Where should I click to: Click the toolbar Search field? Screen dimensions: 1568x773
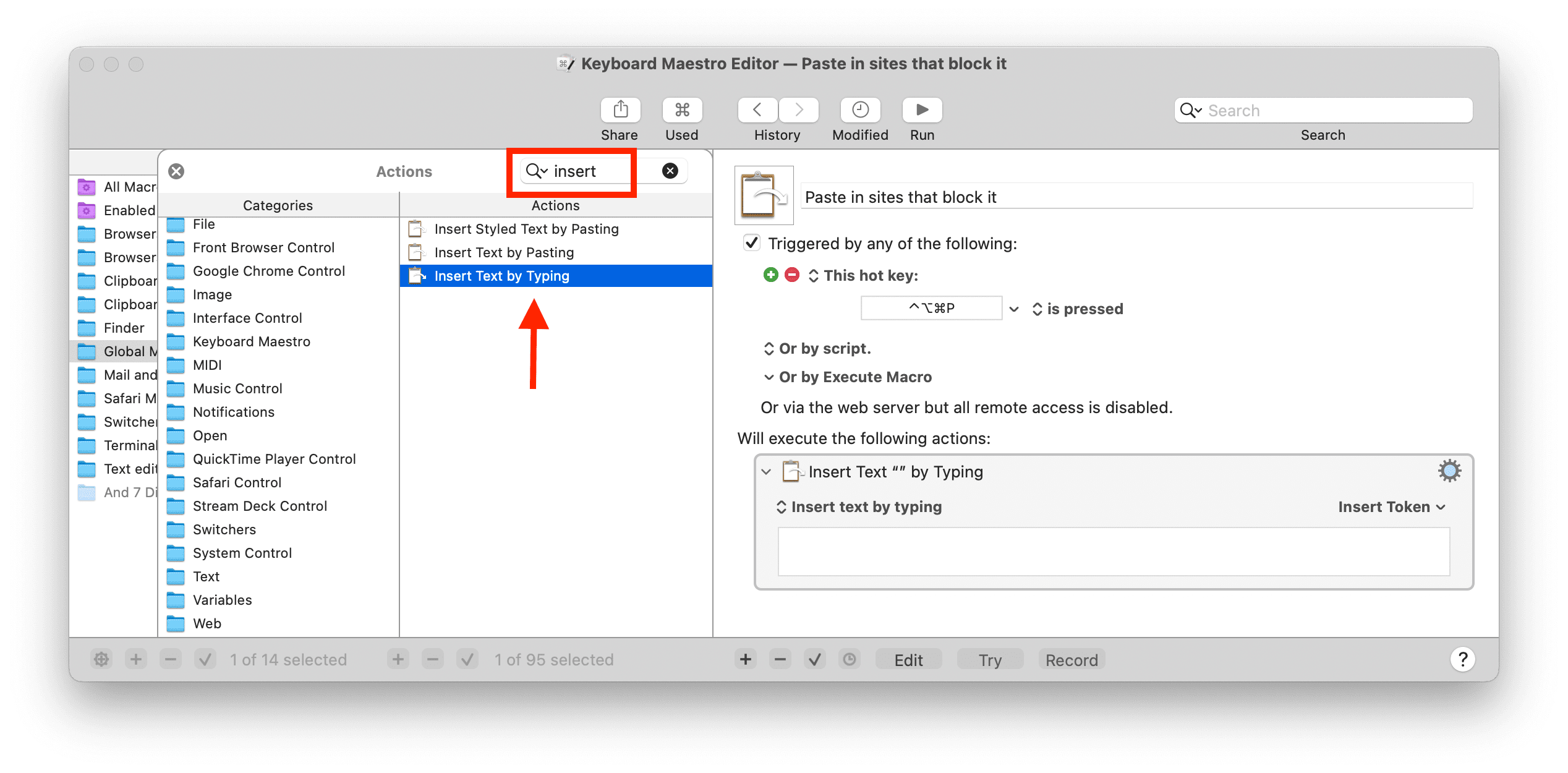tap(1323, 110)
